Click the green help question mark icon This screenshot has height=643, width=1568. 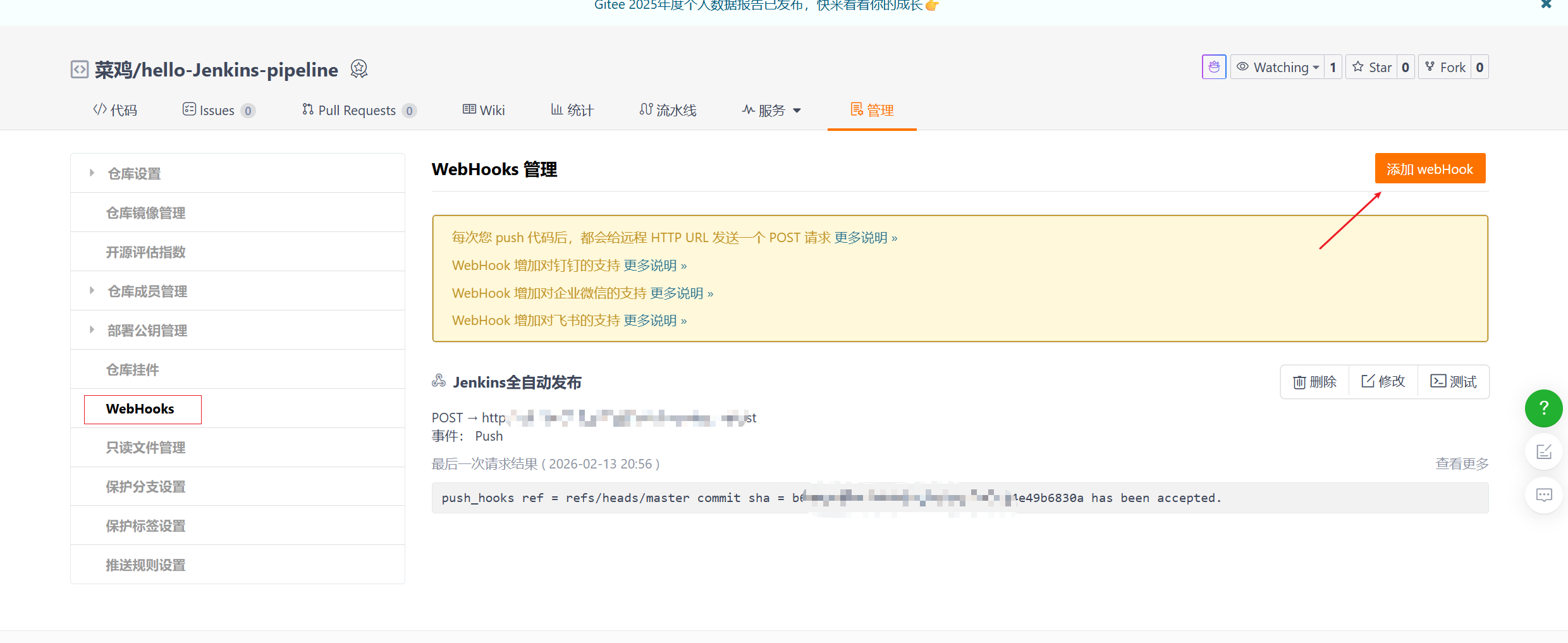tap(1543, 408)
